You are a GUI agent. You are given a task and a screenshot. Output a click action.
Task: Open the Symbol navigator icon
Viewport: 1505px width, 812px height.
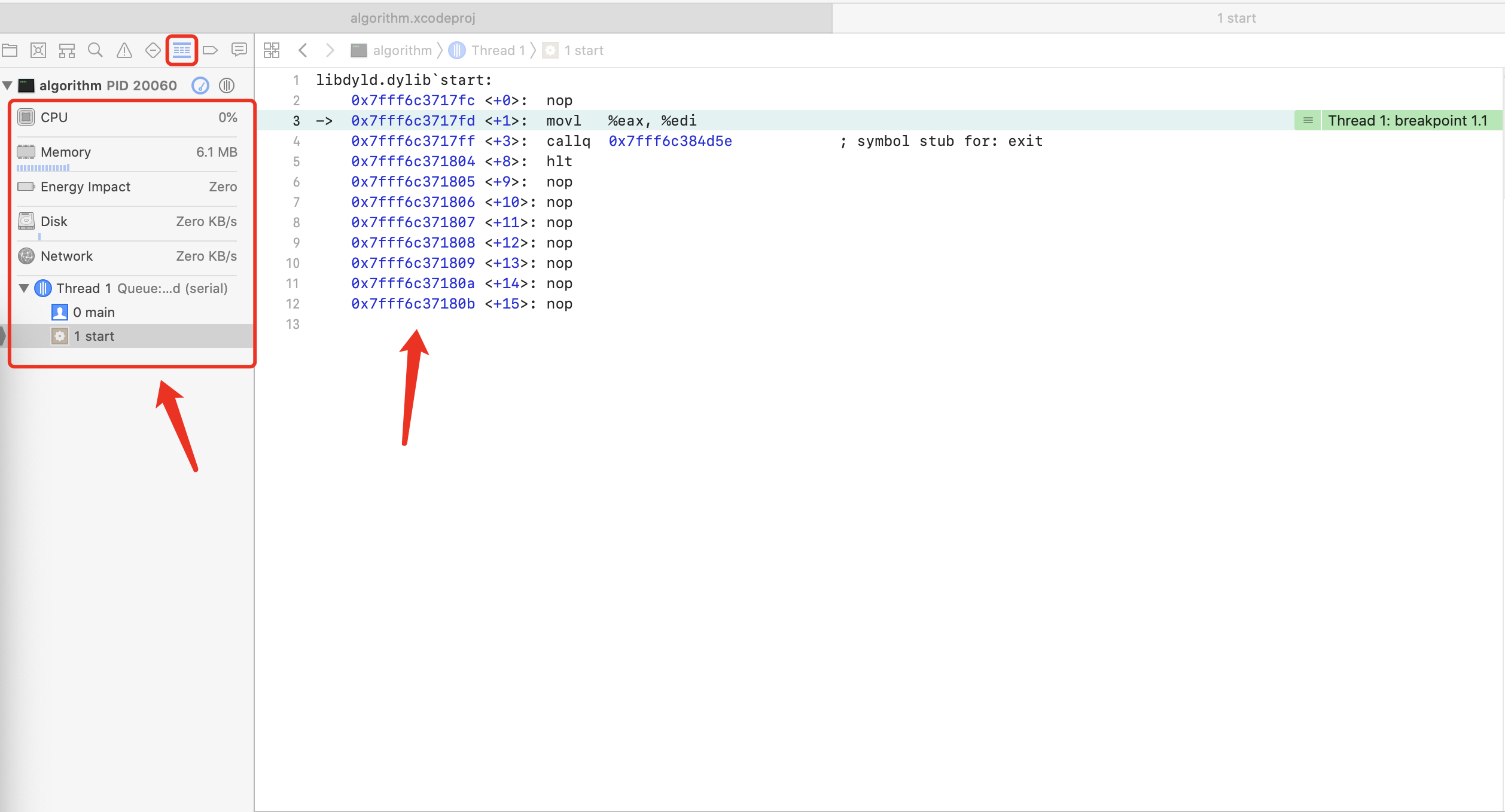[x=66, y=50]
